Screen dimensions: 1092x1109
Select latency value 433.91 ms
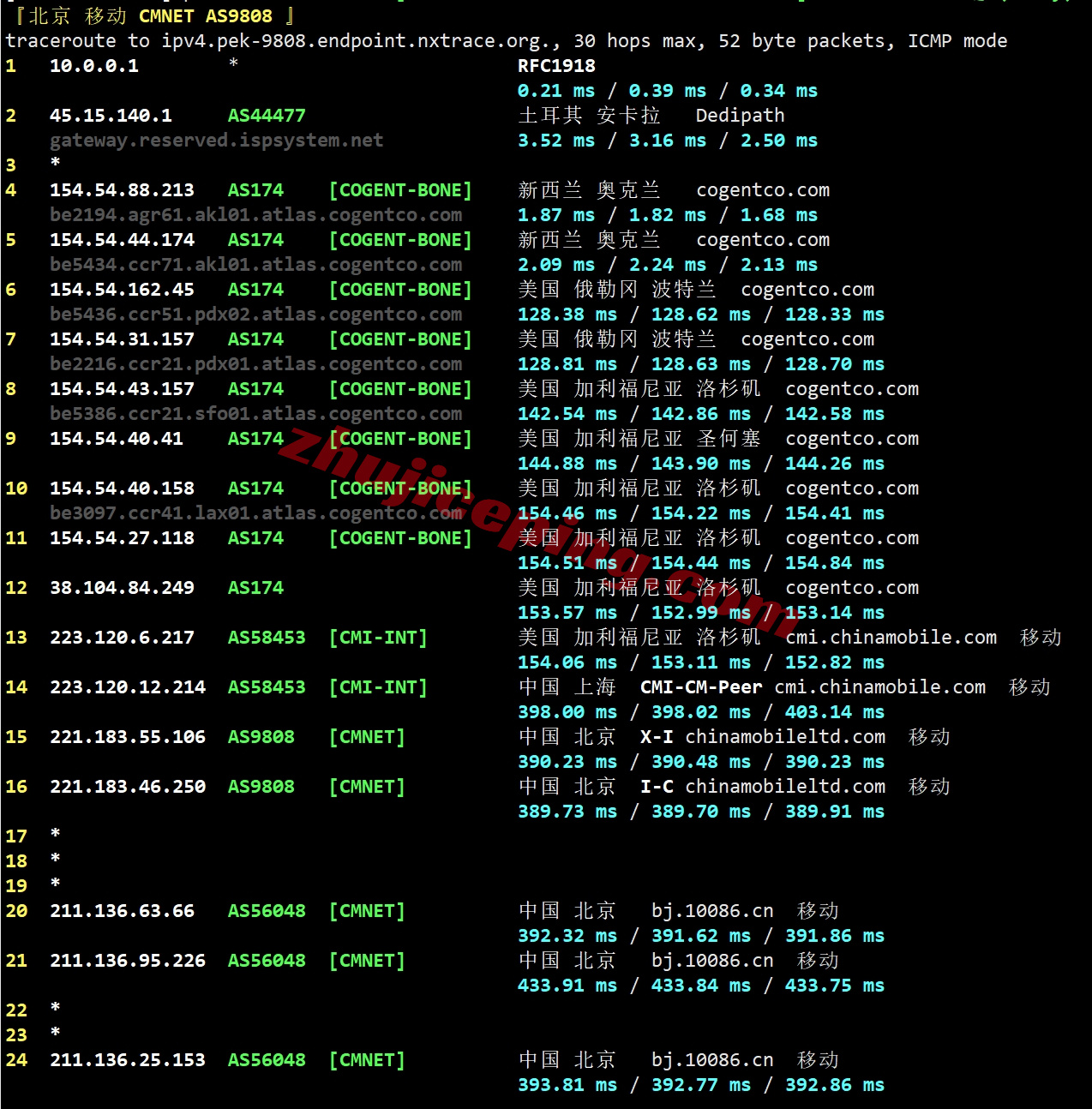click(x=567, y=986)
